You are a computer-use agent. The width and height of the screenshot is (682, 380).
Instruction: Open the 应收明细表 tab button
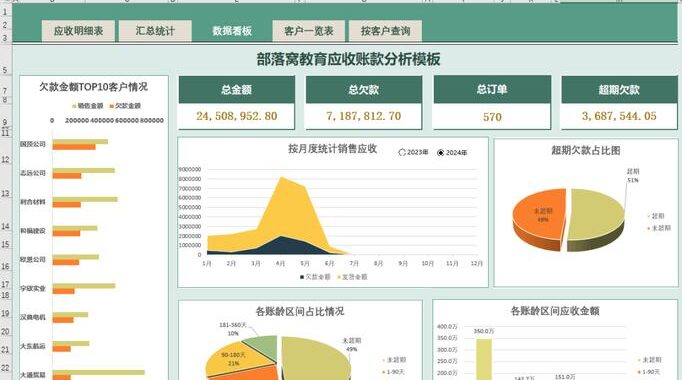click(x=78, y=31)
